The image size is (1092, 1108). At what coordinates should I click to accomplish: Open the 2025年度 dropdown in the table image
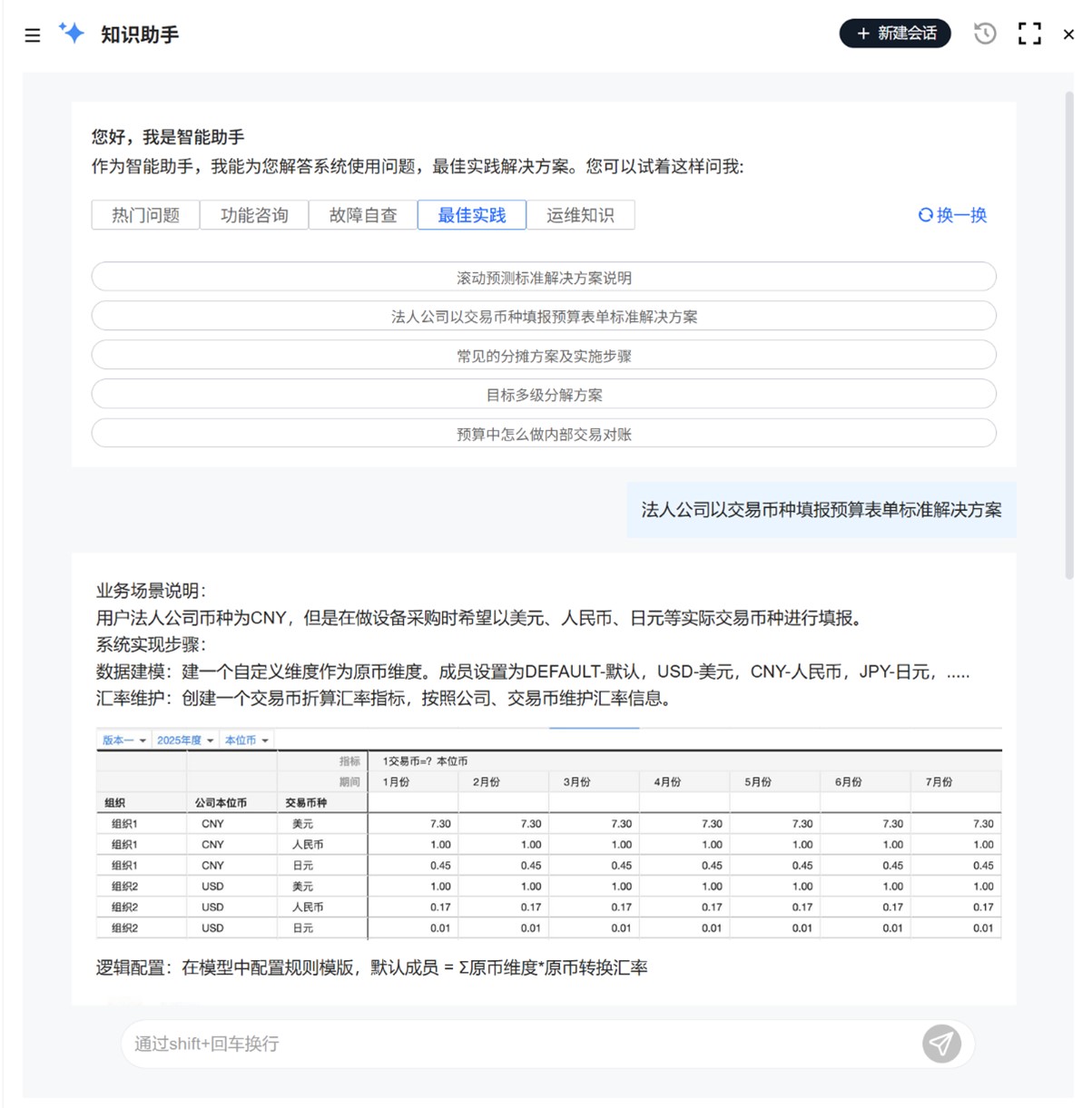pos(185,740)
